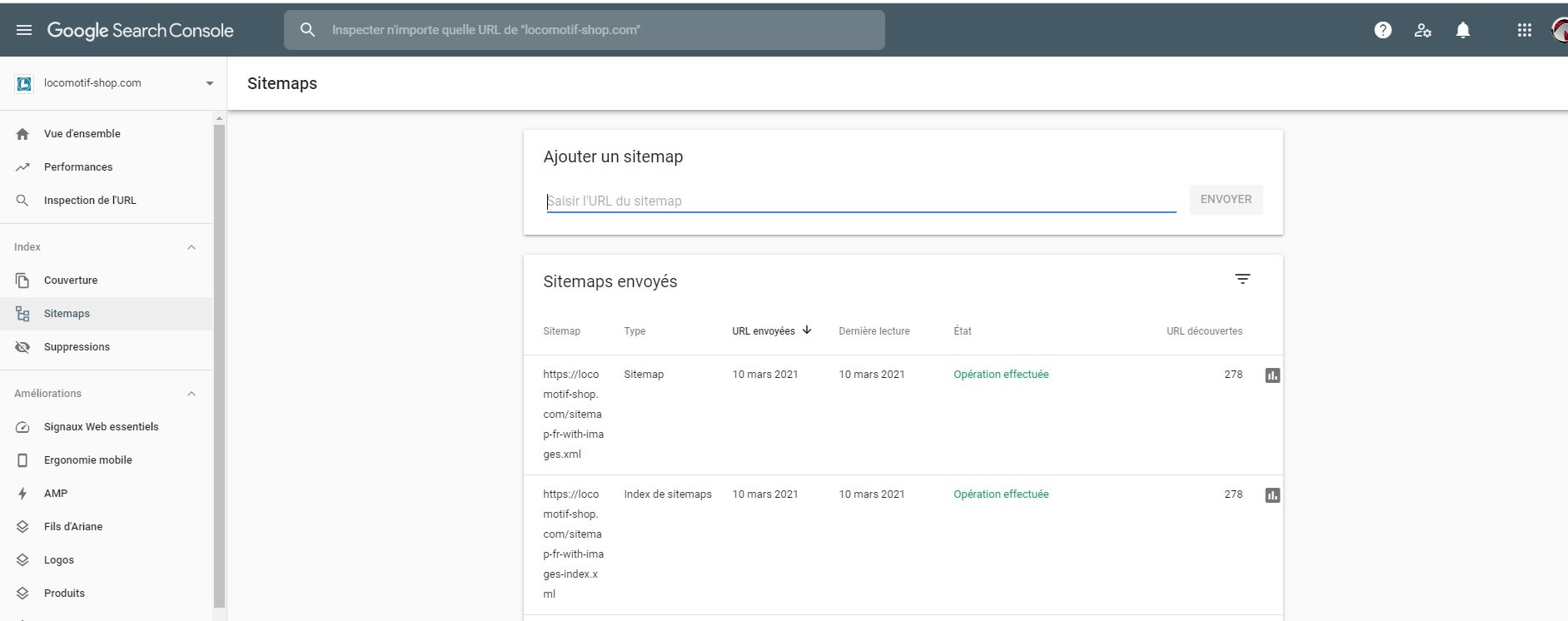Click the gauge icon beside Signaux Web essentiels
Screen dimensions: 1568x621
(22, 427)
